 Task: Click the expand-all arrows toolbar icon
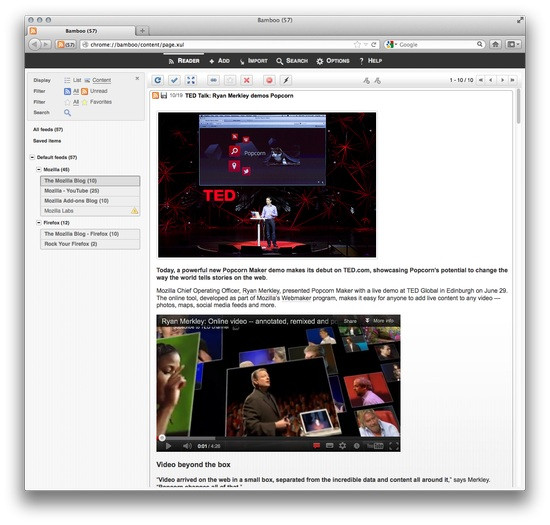click(x=190, y=80)
